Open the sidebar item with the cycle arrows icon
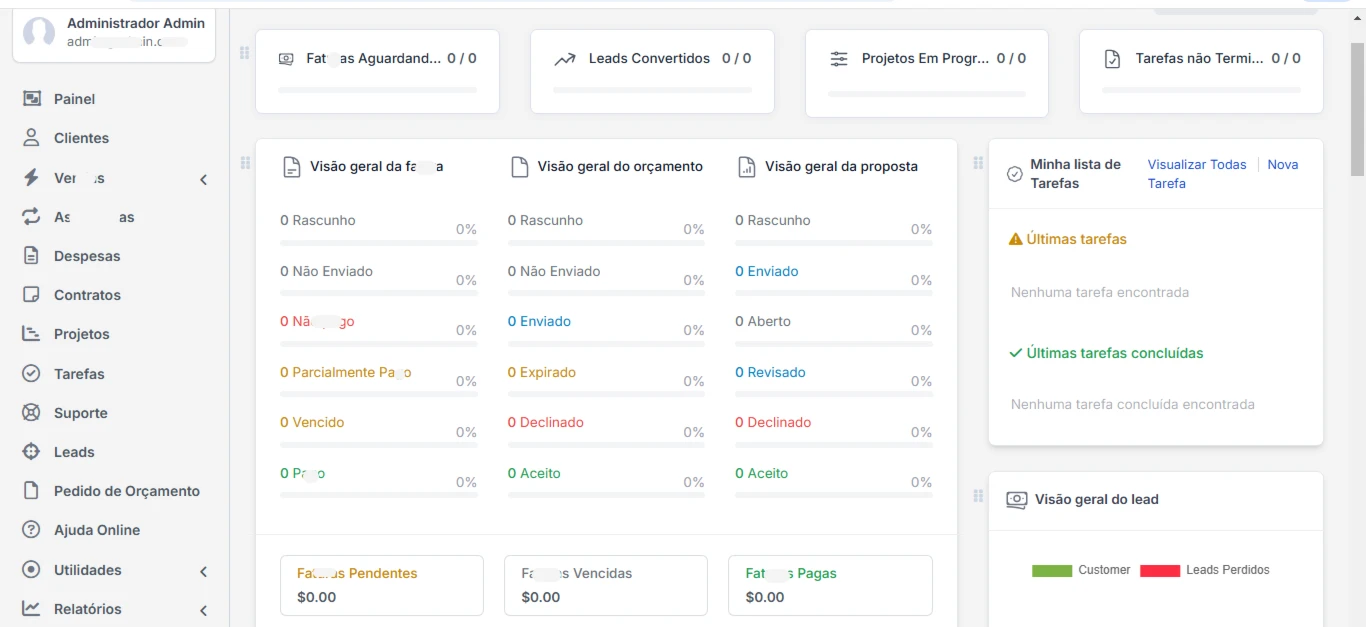Viewport: 1366px width, 627px height. pyautogui.click(x=115, y=217)
